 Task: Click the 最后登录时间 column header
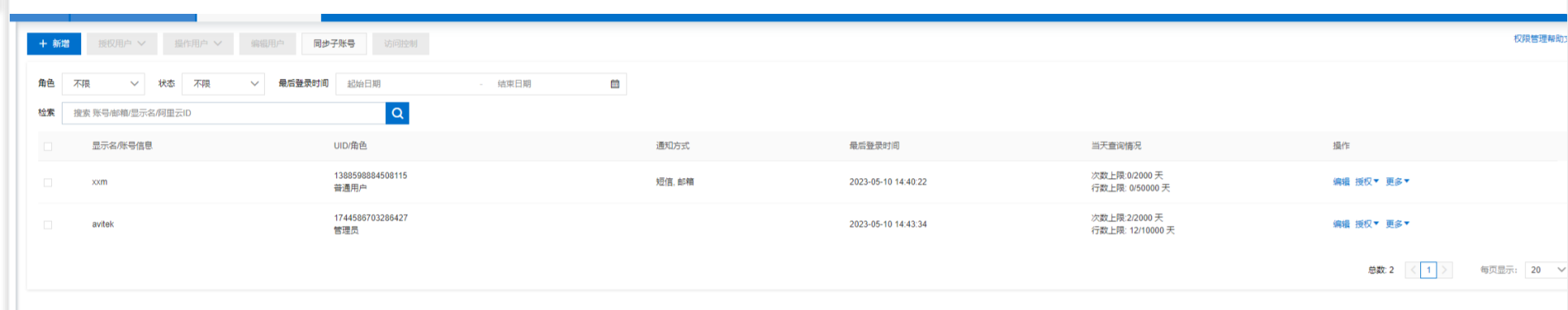(874, 146)
